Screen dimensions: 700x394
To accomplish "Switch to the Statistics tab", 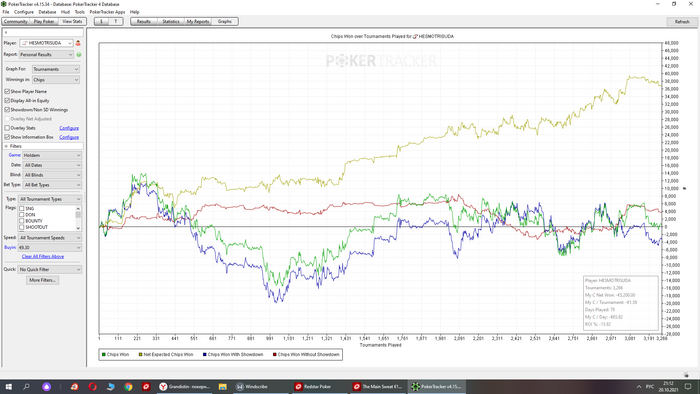I will (x=171, y=21).
